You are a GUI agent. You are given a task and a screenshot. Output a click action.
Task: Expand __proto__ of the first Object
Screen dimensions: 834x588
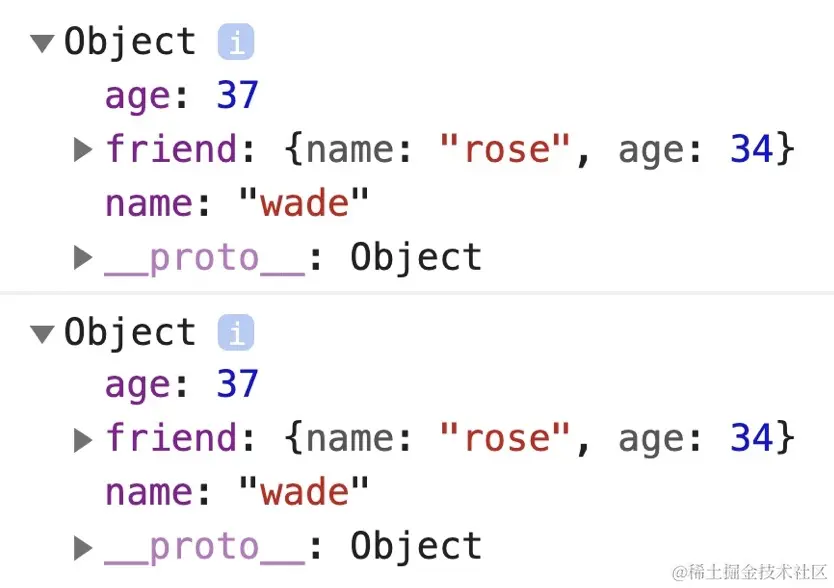tap(82, 257)
